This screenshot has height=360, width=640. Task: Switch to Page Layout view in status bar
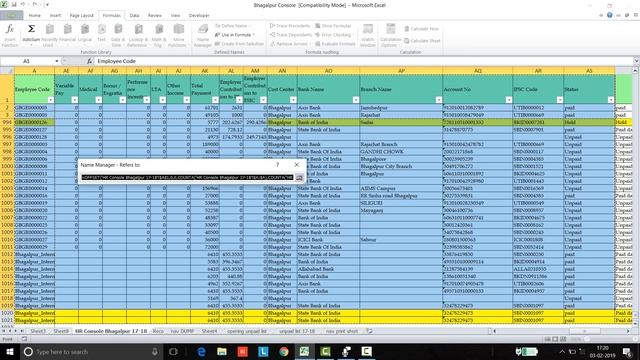555,339
